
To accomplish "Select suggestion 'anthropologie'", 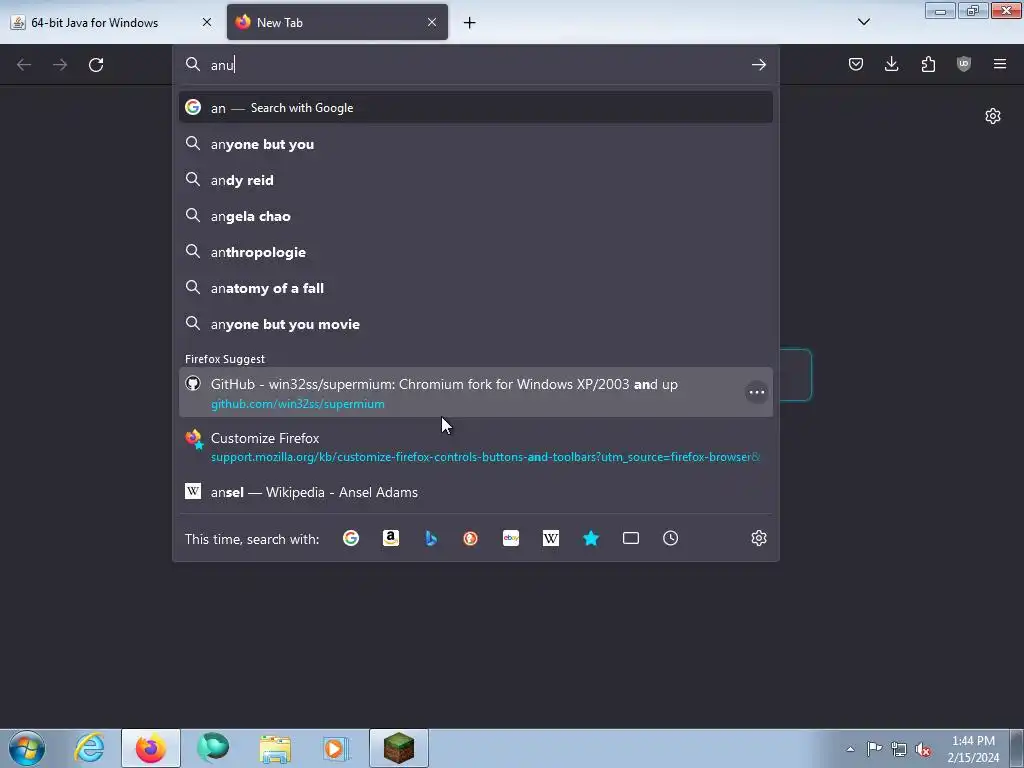I will pyautogui.click(x=475, y=252).
